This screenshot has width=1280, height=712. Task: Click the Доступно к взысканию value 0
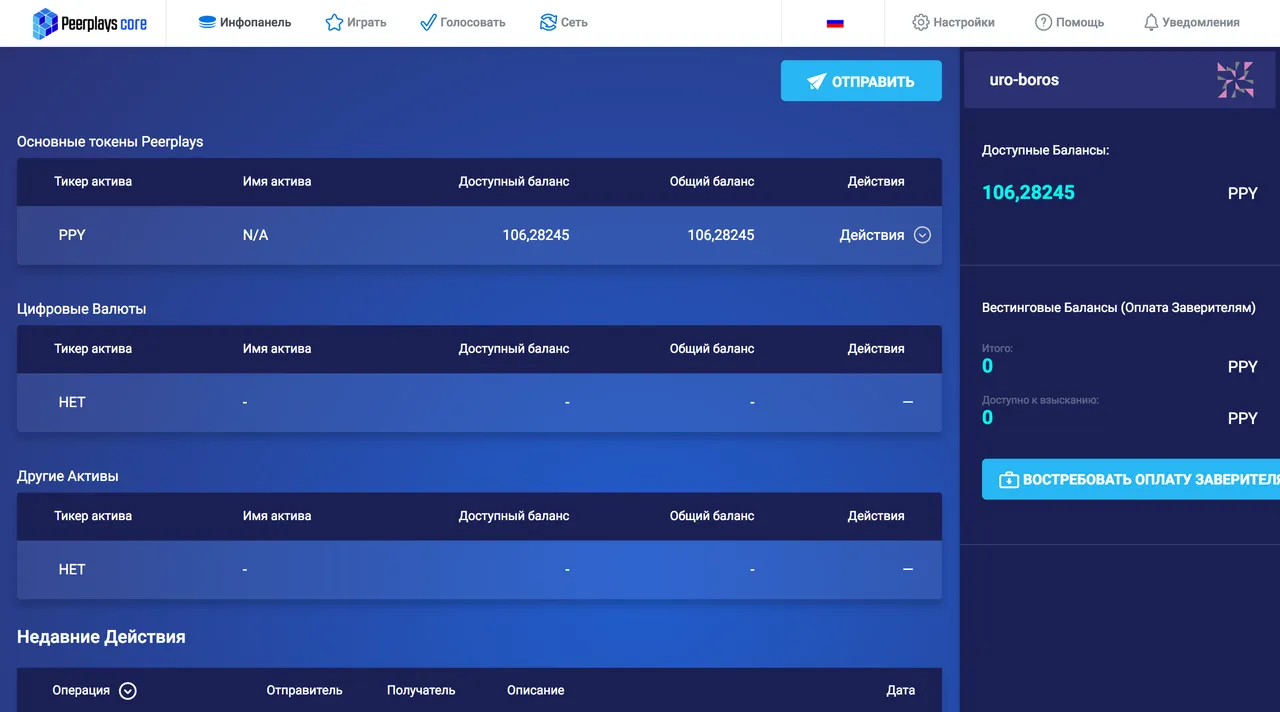(987, 418)
